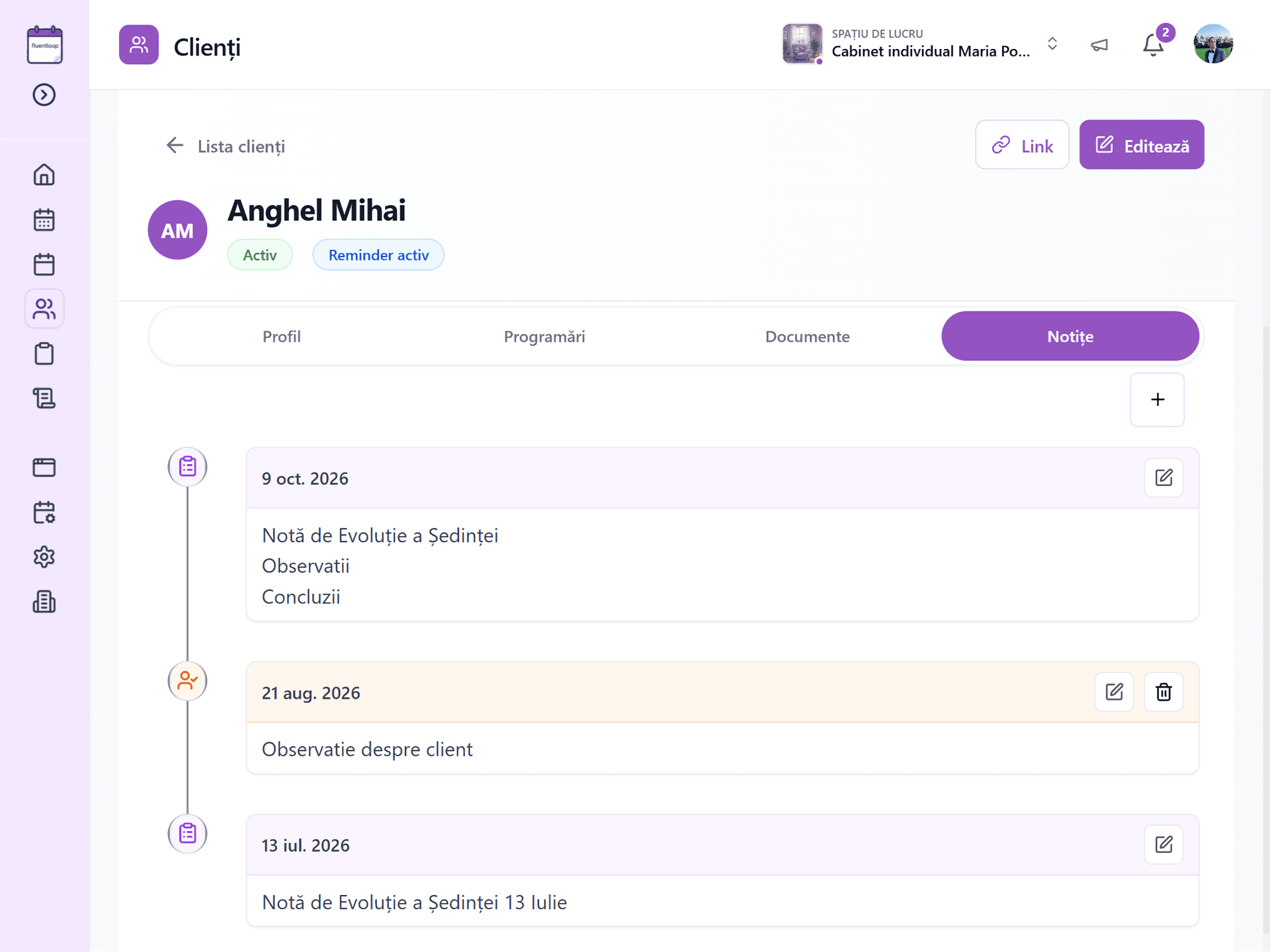This screenshot has height=952, width=1270.
Task: Switch to the Programări tab
Action: click(x=544, y=337)
